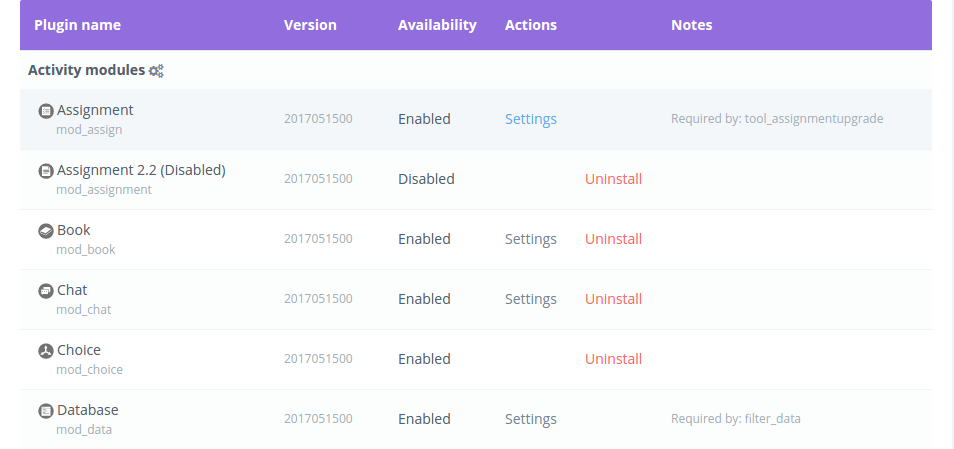Image resolution: width=954 pixels, height=449 pixels.
Task: Click the Assignment module icon
Action: [x=46, y=111]
